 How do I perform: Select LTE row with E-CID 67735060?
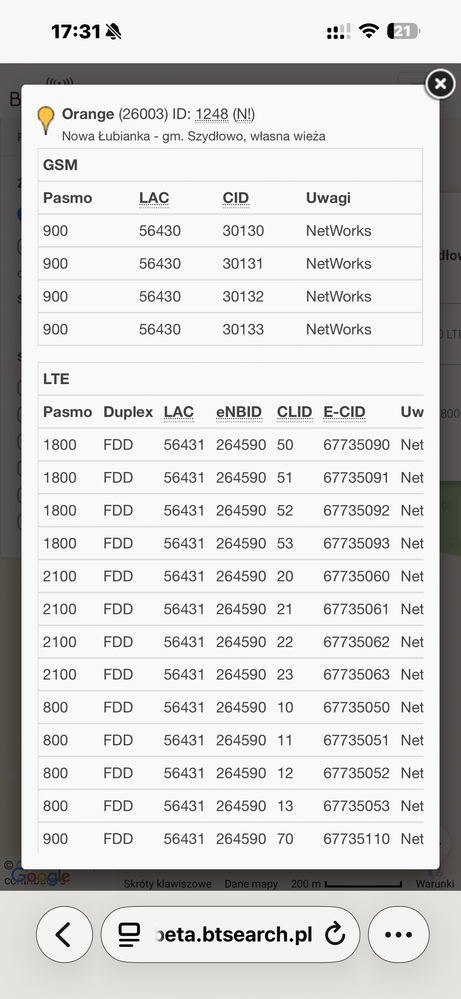point(230,576)
